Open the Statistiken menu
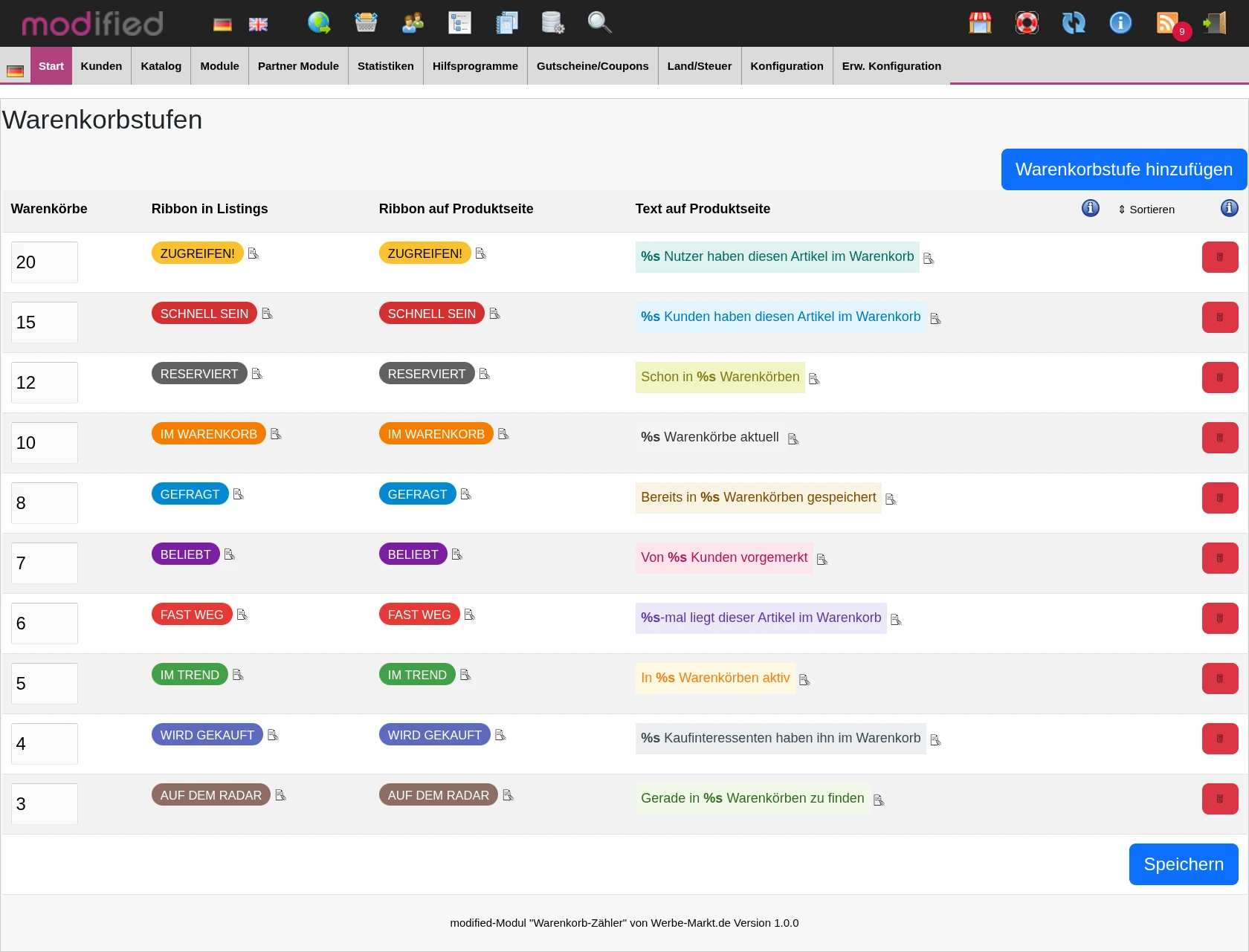 click(386, 65)
